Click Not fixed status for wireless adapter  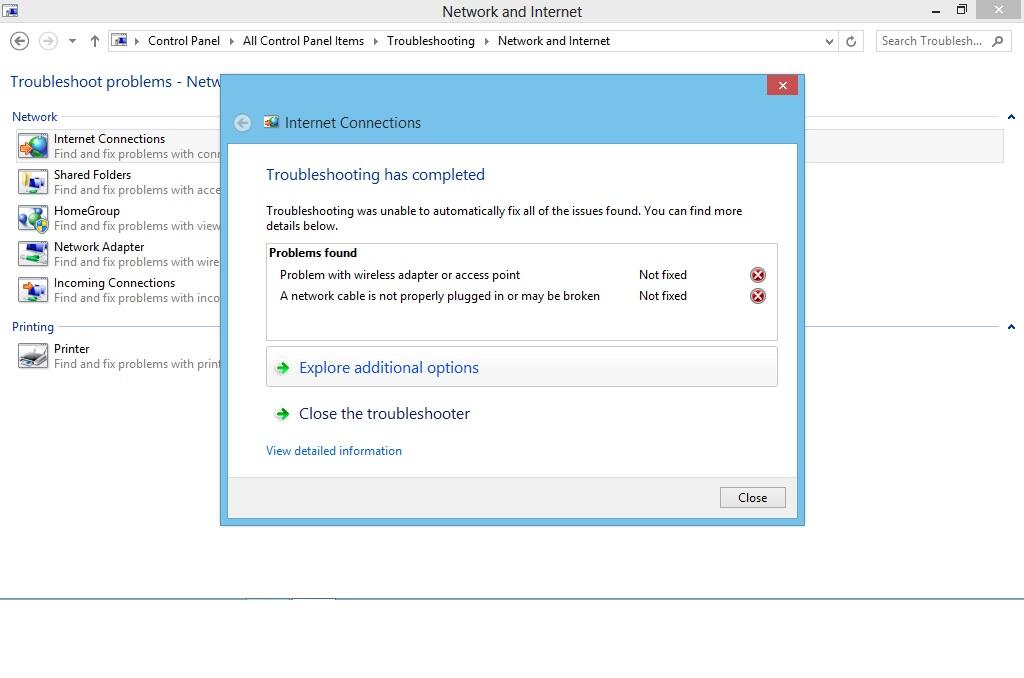[x=662, y=275]
